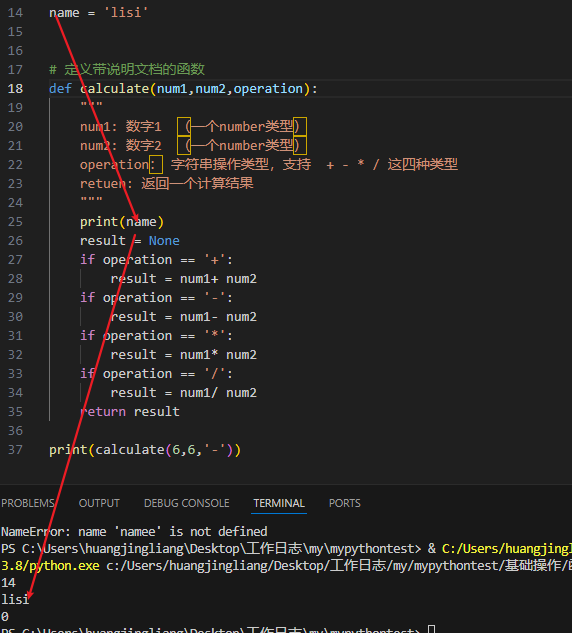Screen dimensions: 572x633
Task: Click 'result = num1+ num2' line
Action: (184, 279)
